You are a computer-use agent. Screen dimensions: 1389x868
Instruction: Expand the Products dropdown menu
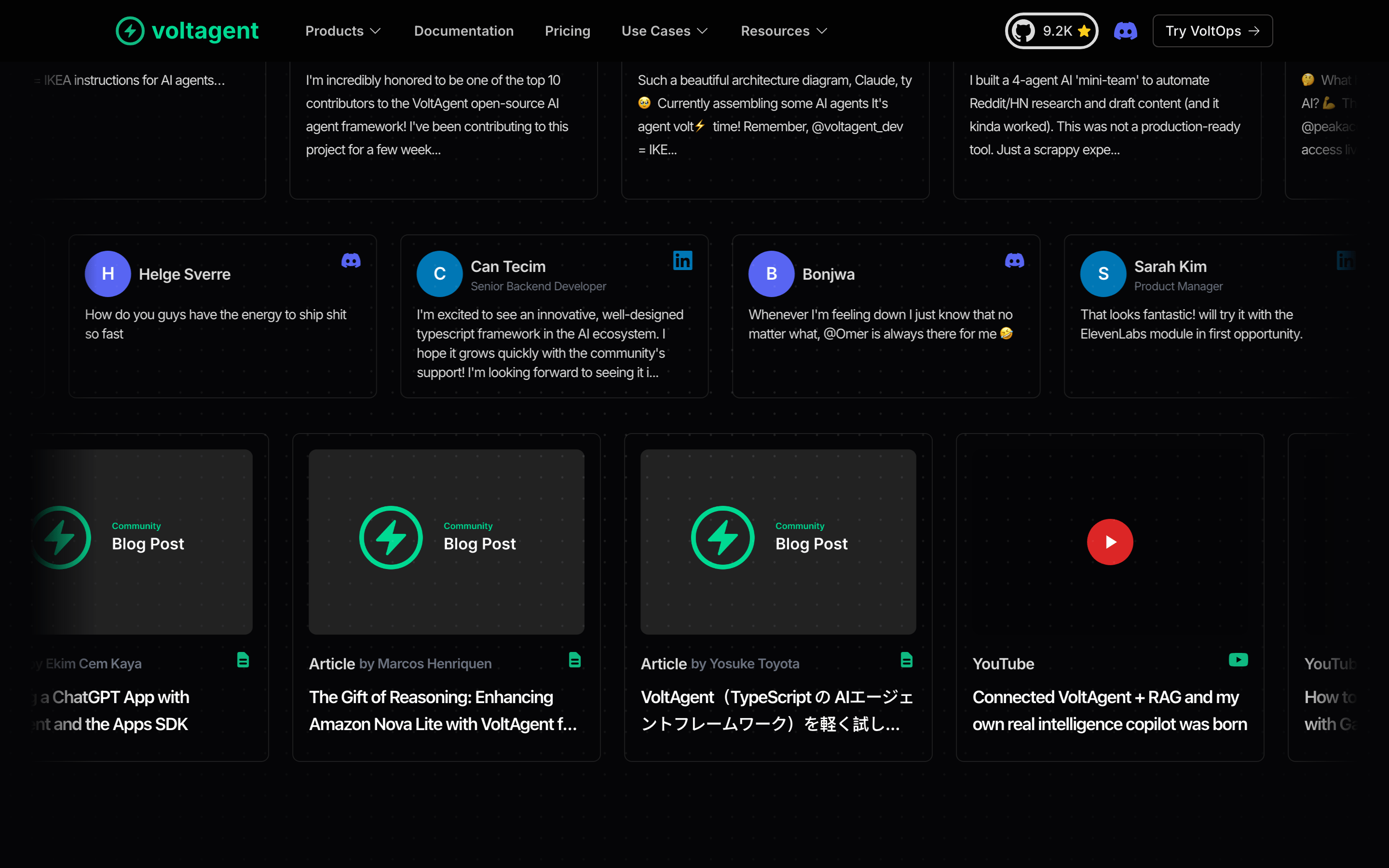click(342, 31)
